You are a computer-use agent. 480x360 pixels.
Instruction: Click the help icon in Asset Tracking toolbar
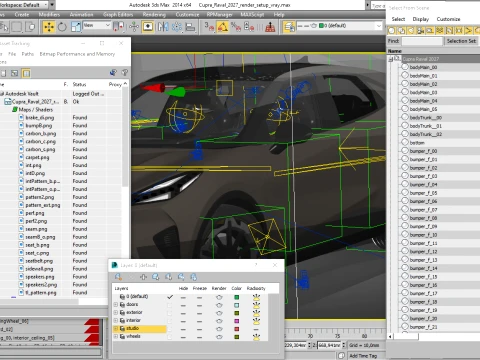(125, 73)
